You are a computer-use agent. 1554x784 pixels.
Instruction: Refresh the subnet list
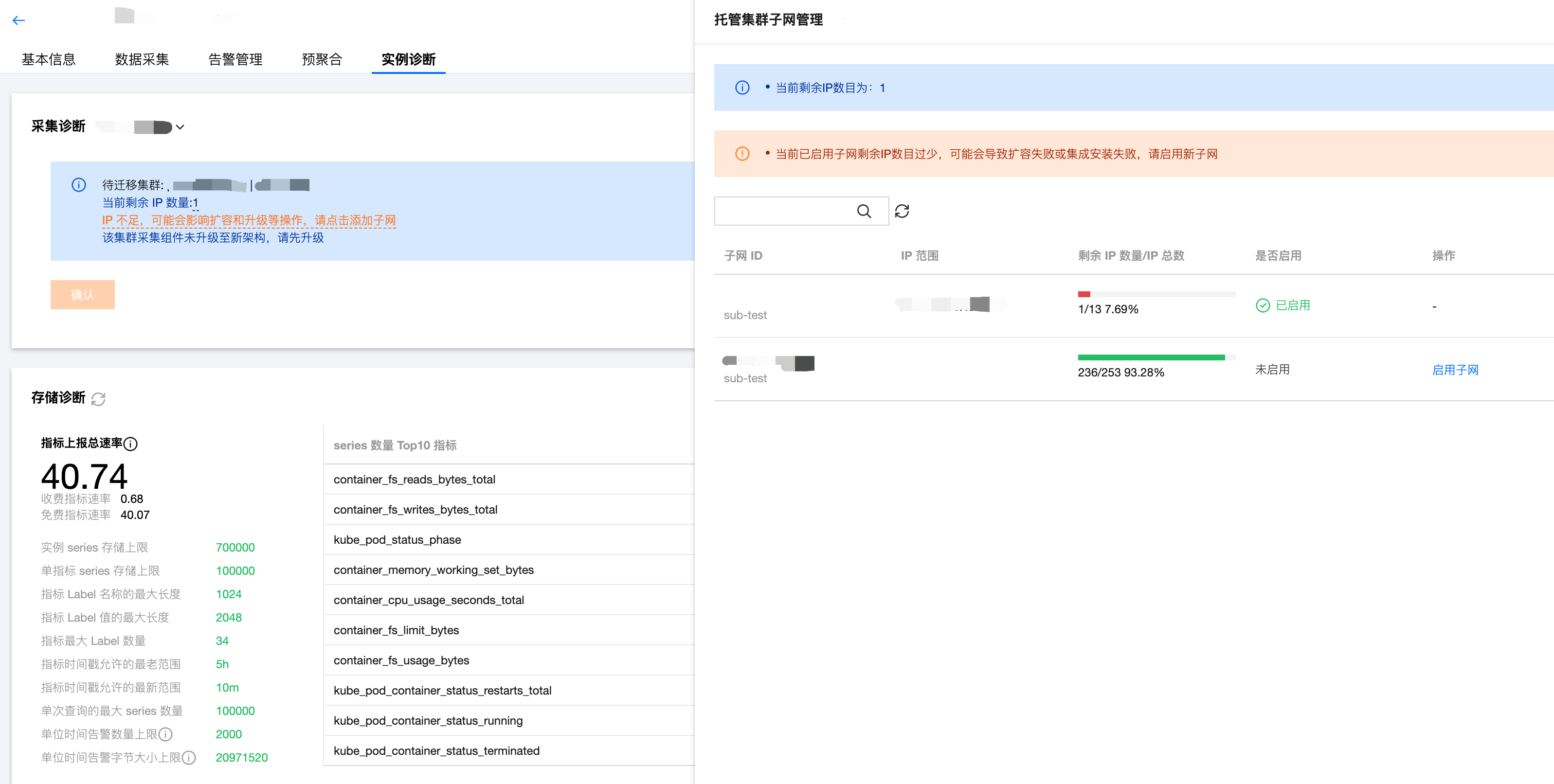pos(902,211)
